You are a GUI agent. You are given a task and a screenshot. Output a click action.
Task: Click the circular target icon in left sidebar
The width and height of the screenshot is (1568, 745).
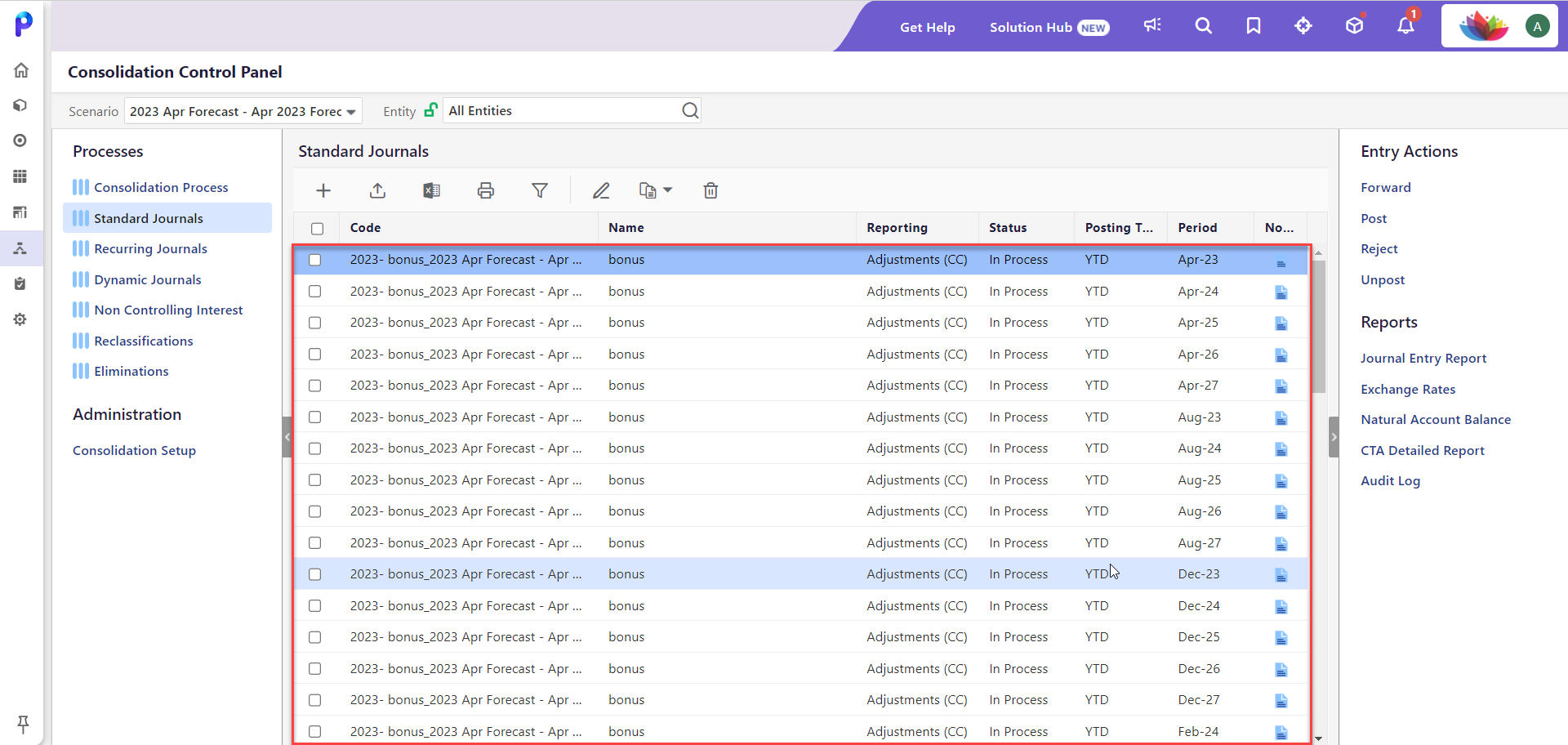tap(20, 141)
